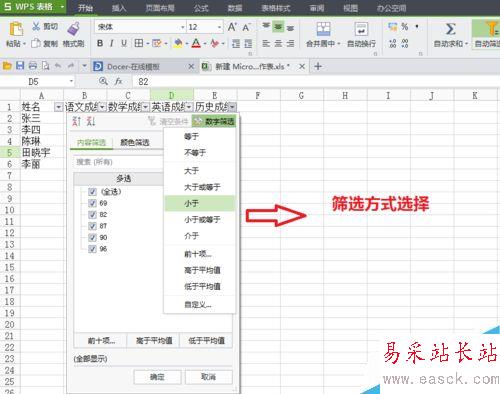The width and height of the screenshot is (500, 394).
Task: Open the 公式 ribbon tab
Action: click(x=201, y=8)
